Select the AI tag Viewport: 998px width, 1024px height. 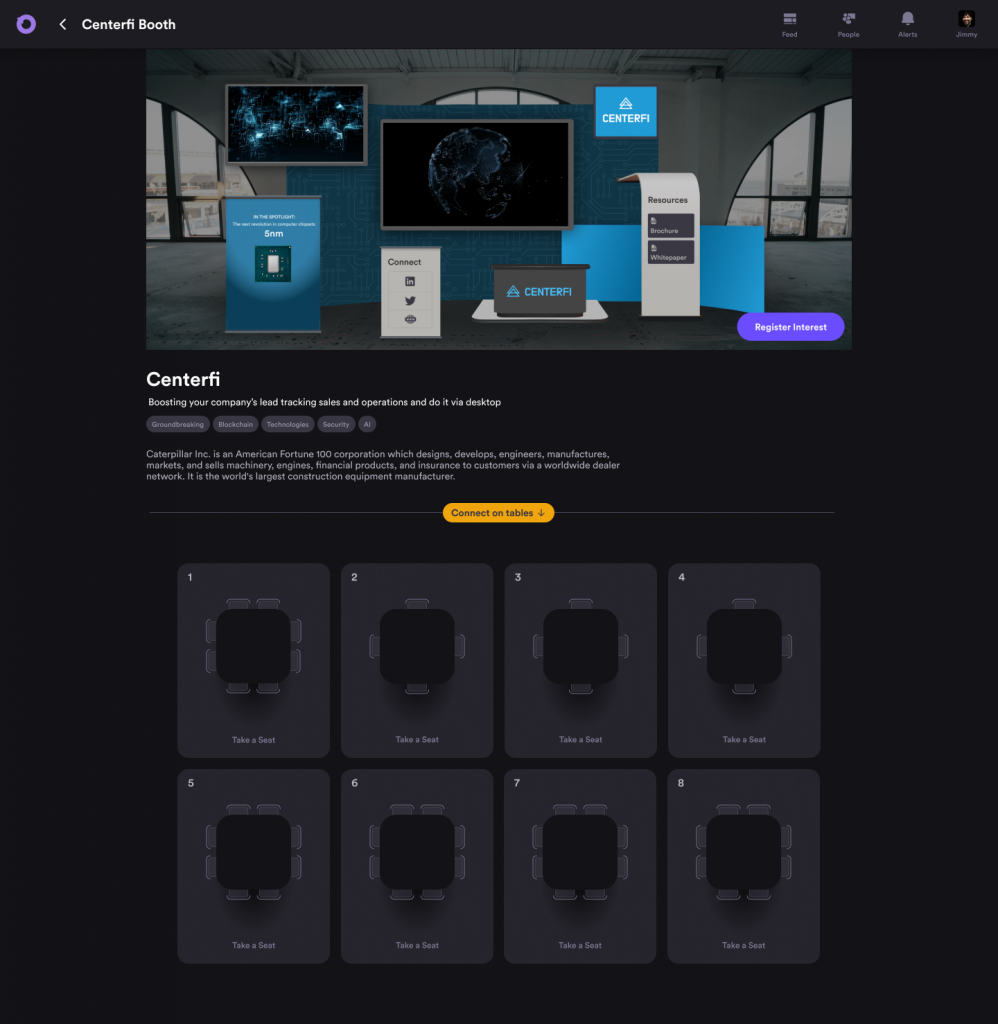coord(367,424)
